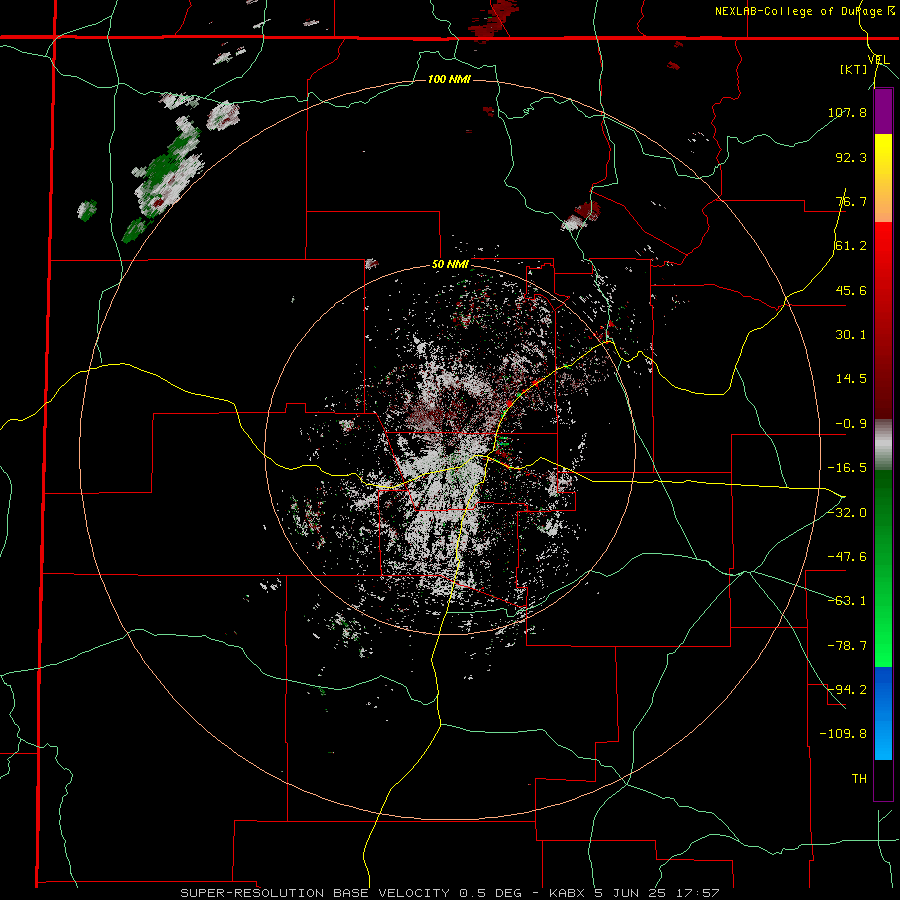900x900 pixels.
Task: Click the -32.0 velocity scale value
Action: tap(847, 513)
